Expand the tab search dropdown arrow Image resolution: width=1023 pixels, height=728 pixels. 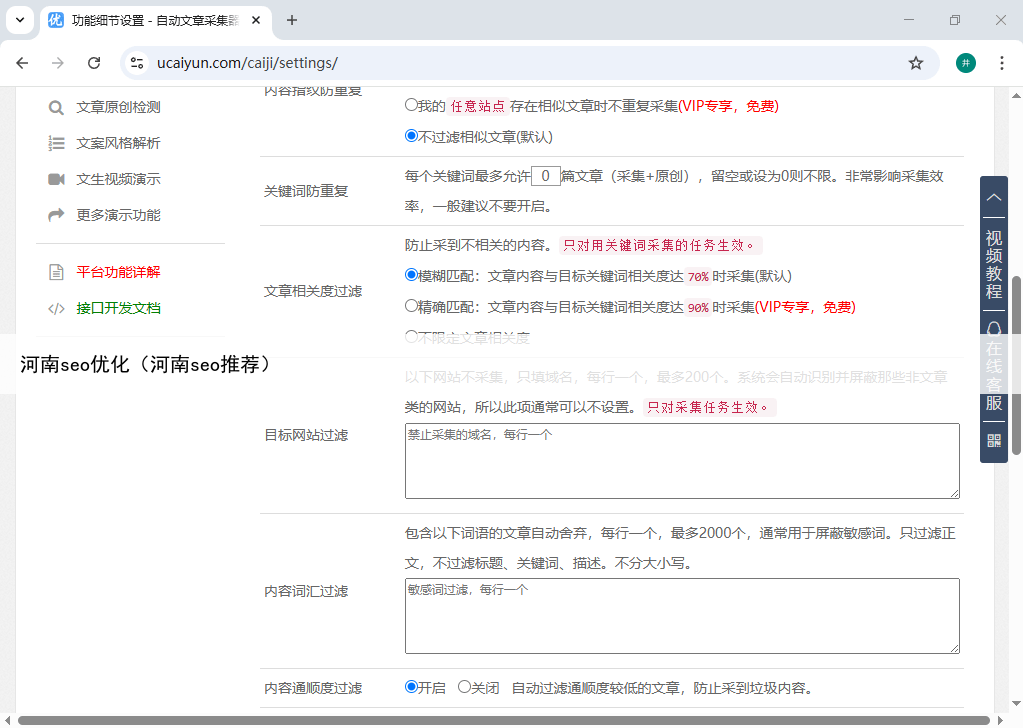point(20,20)
